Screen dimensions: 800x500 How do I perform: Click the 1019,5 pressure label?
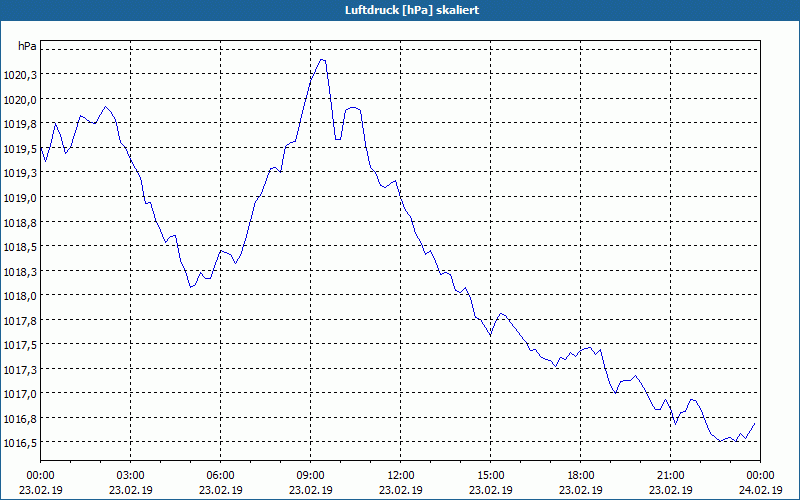tap(20, 149)
